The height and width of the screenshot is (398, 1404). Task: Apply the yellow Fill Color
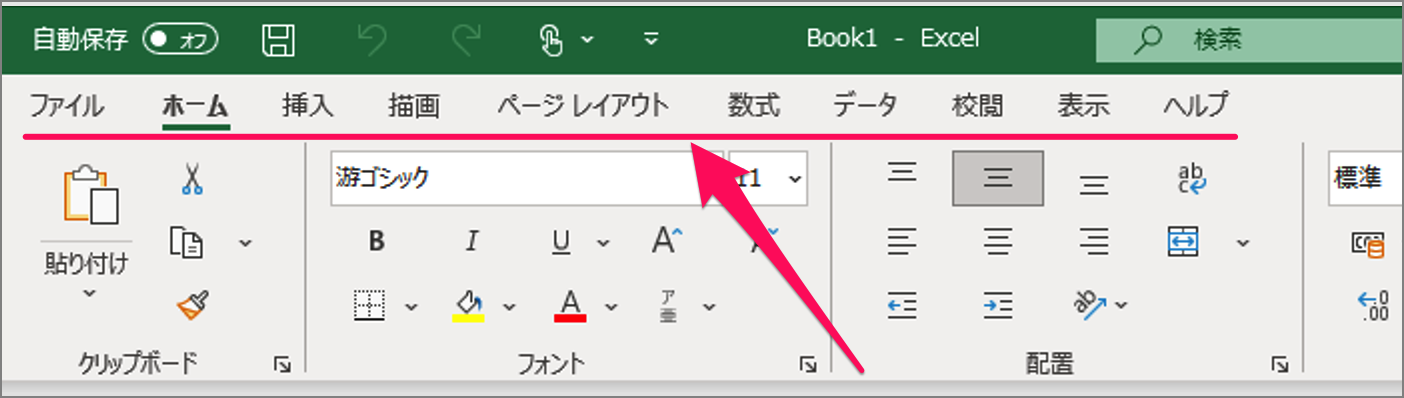tap(468, 306)
